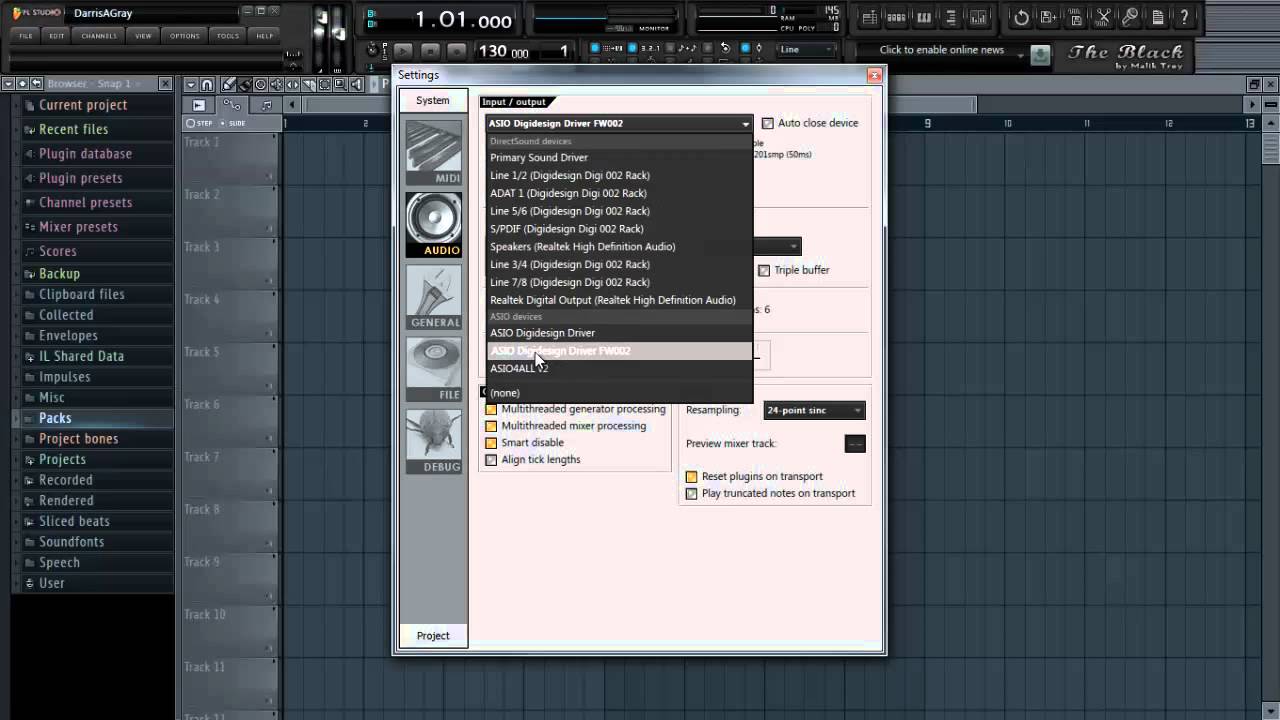Image resolution: width=1280 pixels, height=720 pixels.
Task: Click the tempo tapper knob icon
Action: point(372,49)
